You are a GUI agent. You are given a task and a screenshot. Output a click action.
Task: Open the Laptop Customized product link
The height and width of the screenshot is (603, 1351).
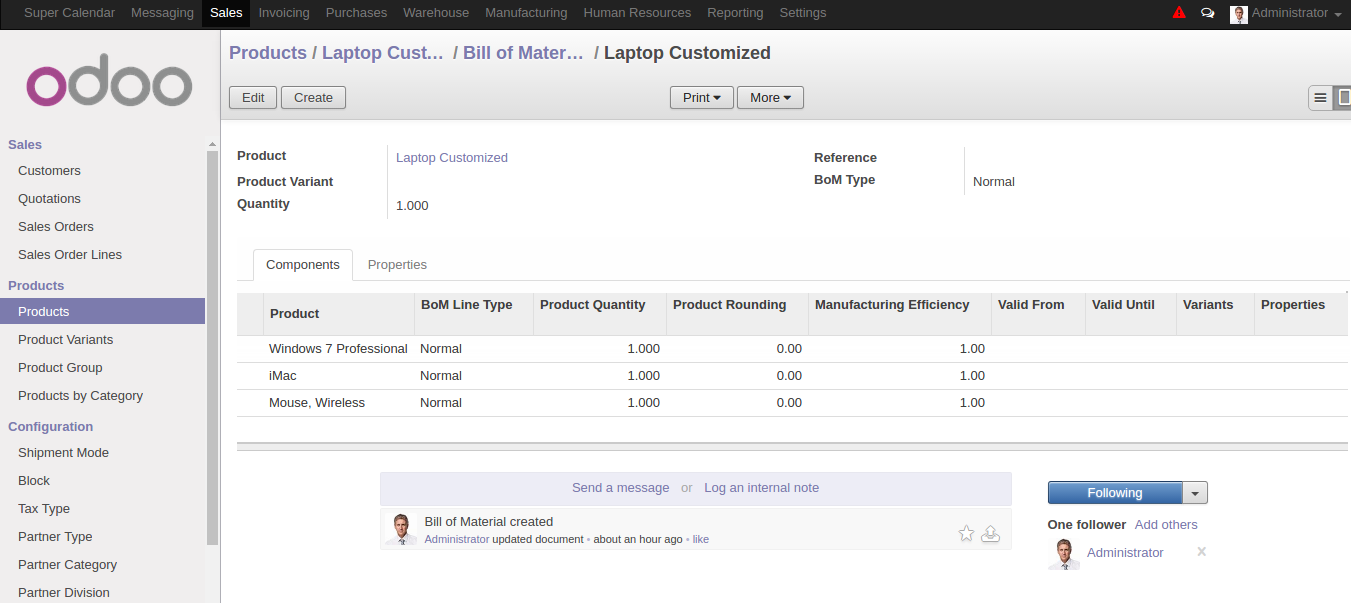click(x=452, y=158)
